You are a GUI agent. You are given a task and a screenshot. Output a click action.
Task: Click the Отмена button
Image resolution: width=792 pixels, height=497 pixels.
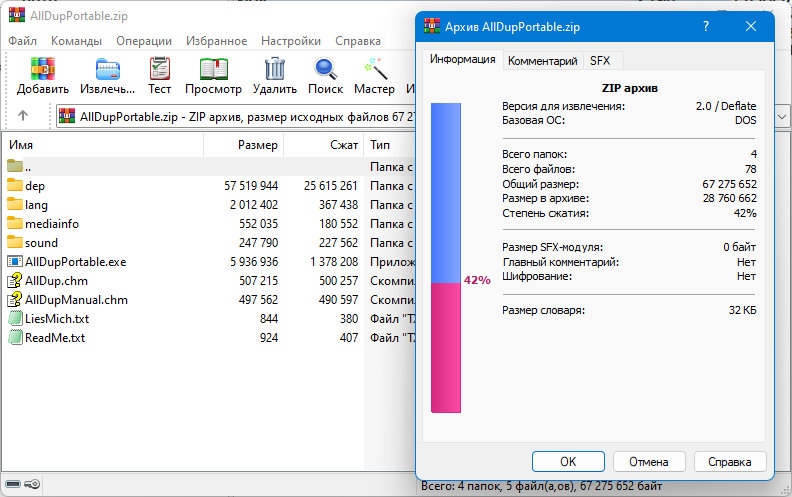tap(649, 462)
